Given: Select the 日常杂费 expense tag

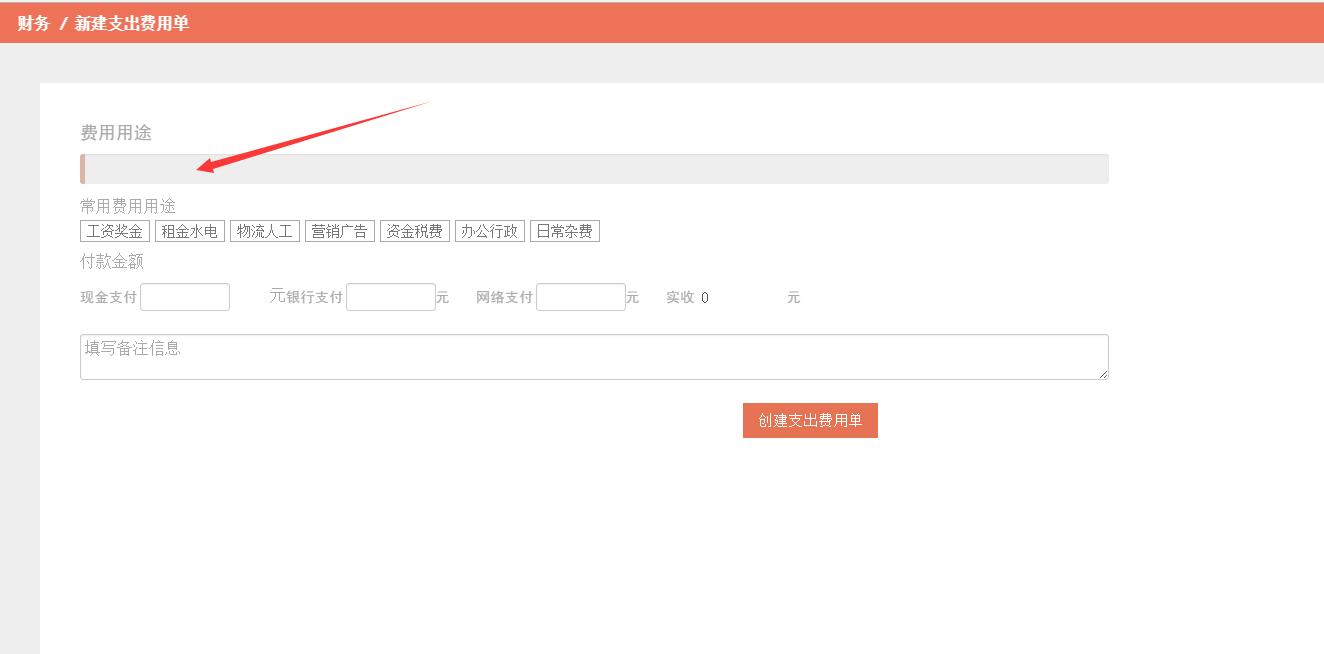Looking at the screenshot, I should tap(564, 230).
